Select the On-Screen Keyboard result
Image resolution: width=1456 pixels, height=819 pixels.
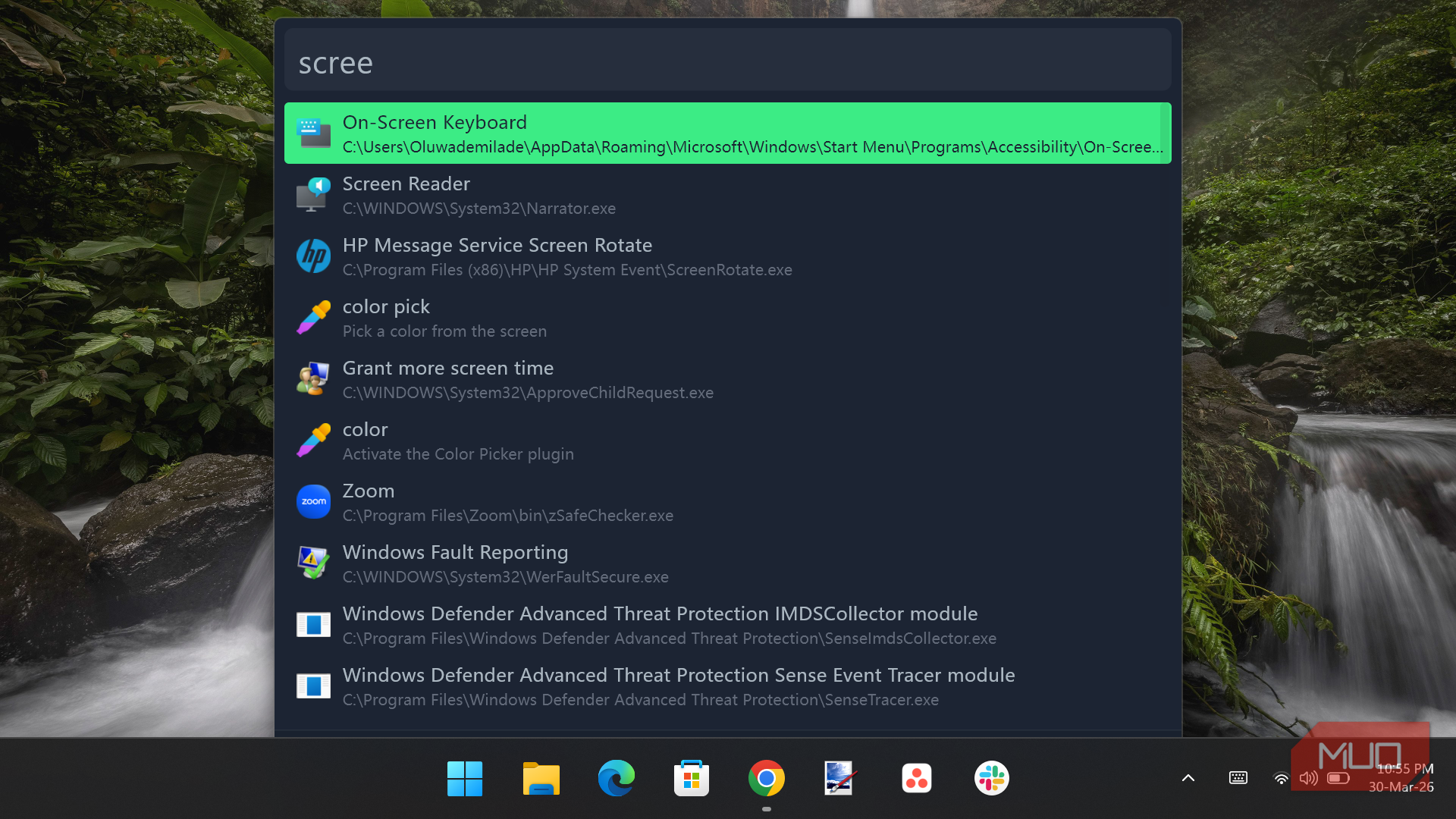tap(728, 133)
